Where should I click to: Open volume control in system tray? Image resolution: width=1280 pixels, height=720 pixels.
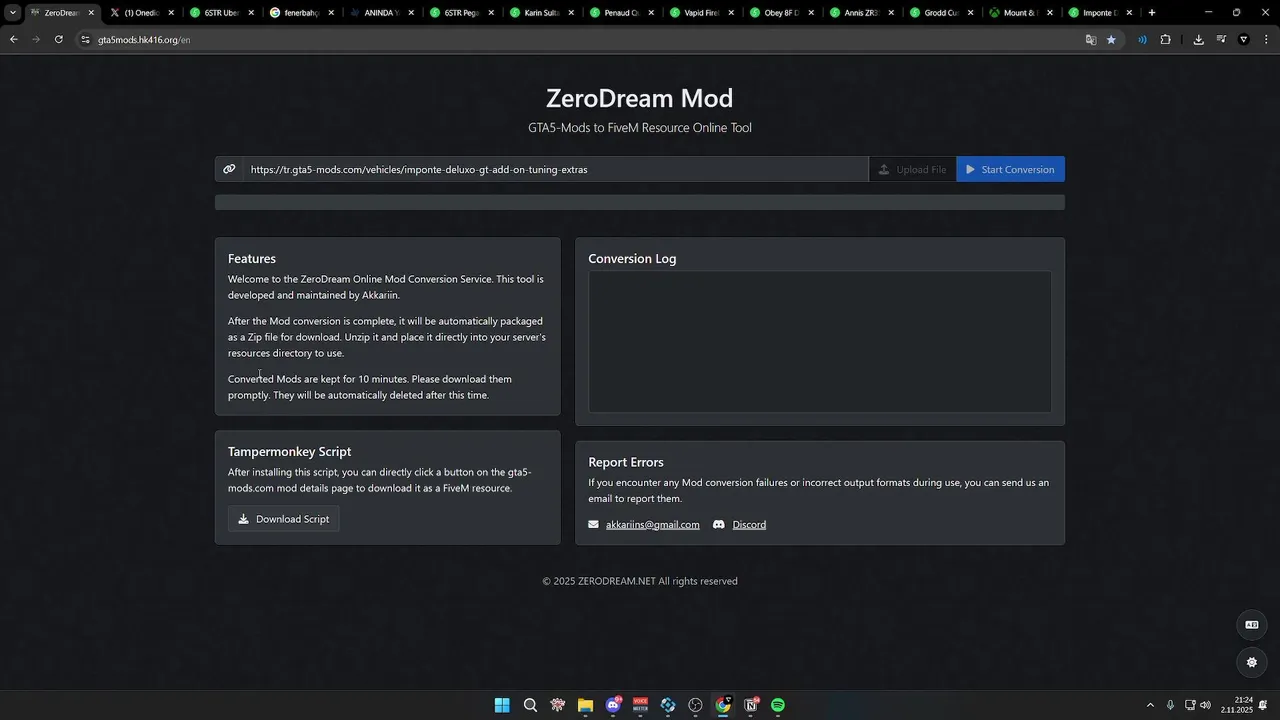coord(1205,705)
